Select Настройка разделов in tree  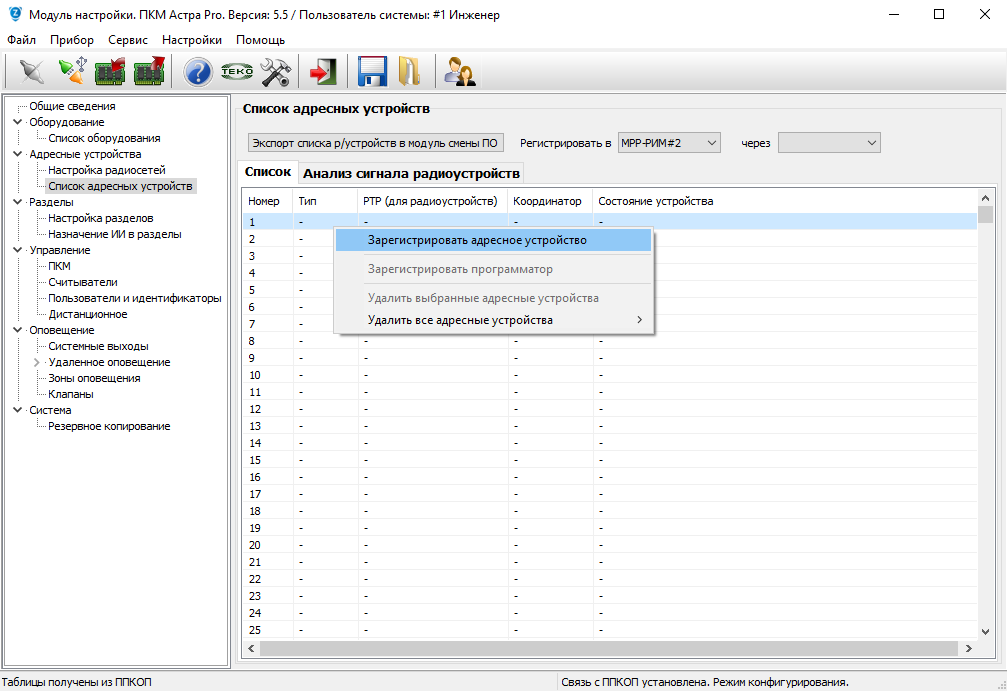point(101,218)
